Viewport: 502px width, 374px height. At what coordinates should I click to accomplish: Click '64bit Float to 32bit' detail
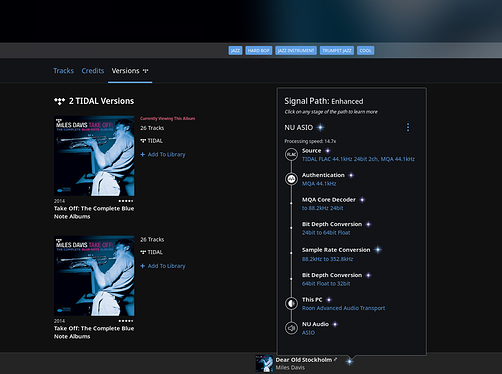click(326, 284)
